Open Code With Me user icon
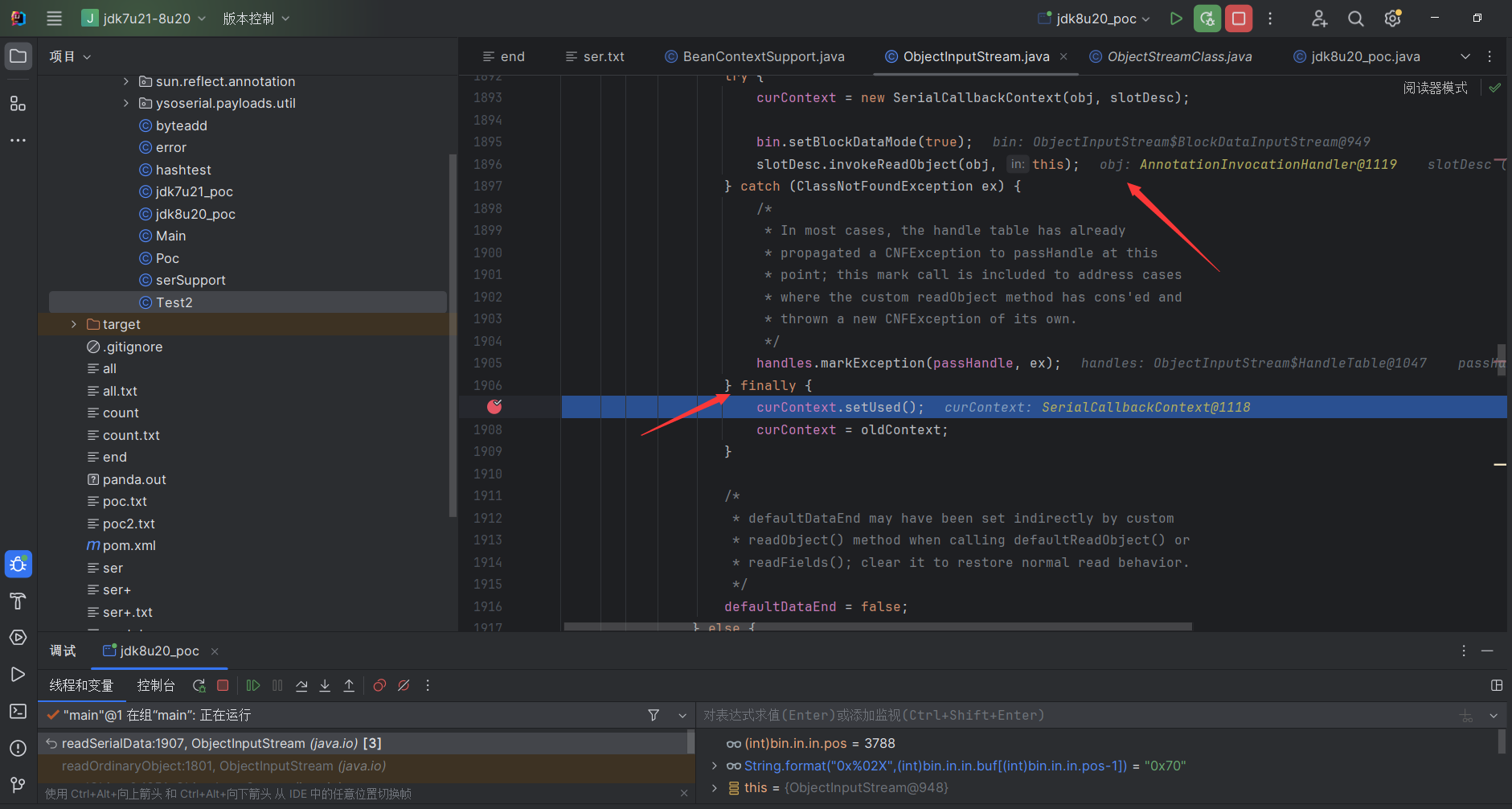 1319,18
